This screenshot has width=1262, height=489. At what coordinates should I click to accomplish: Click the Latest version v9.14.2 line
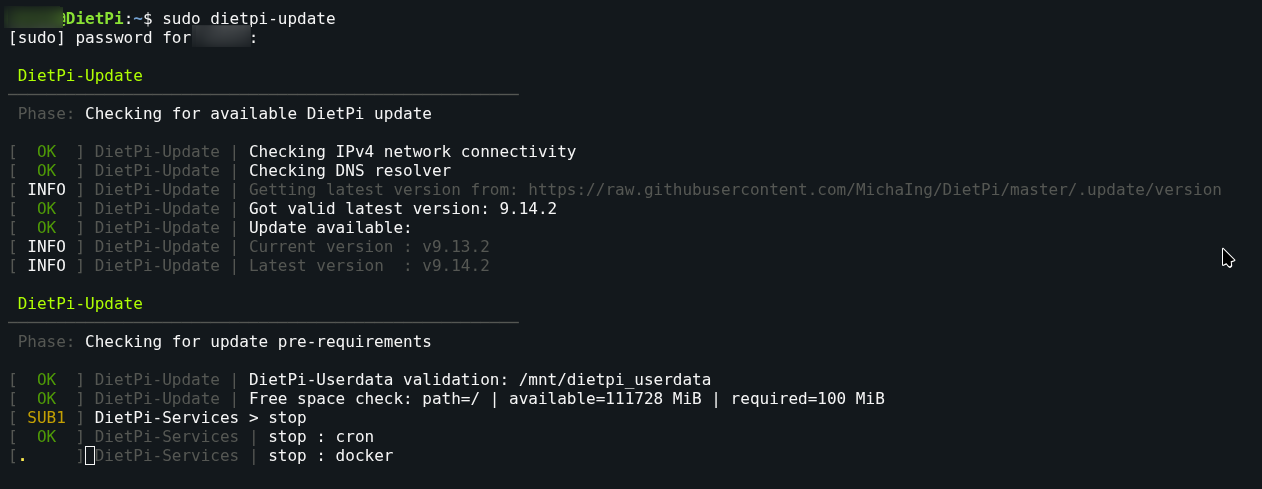[x=369, y=265]
